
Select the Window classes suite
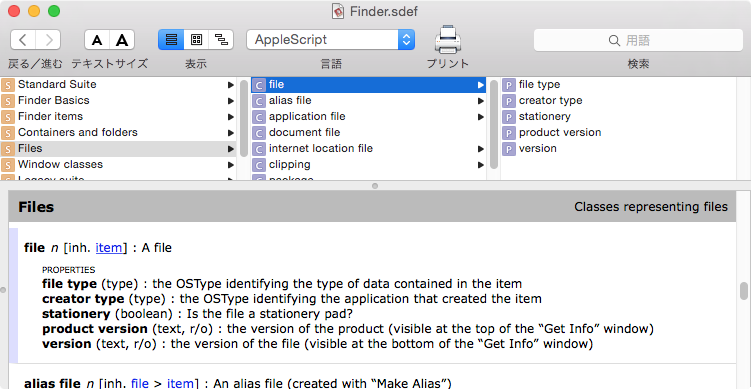(118, 165)
